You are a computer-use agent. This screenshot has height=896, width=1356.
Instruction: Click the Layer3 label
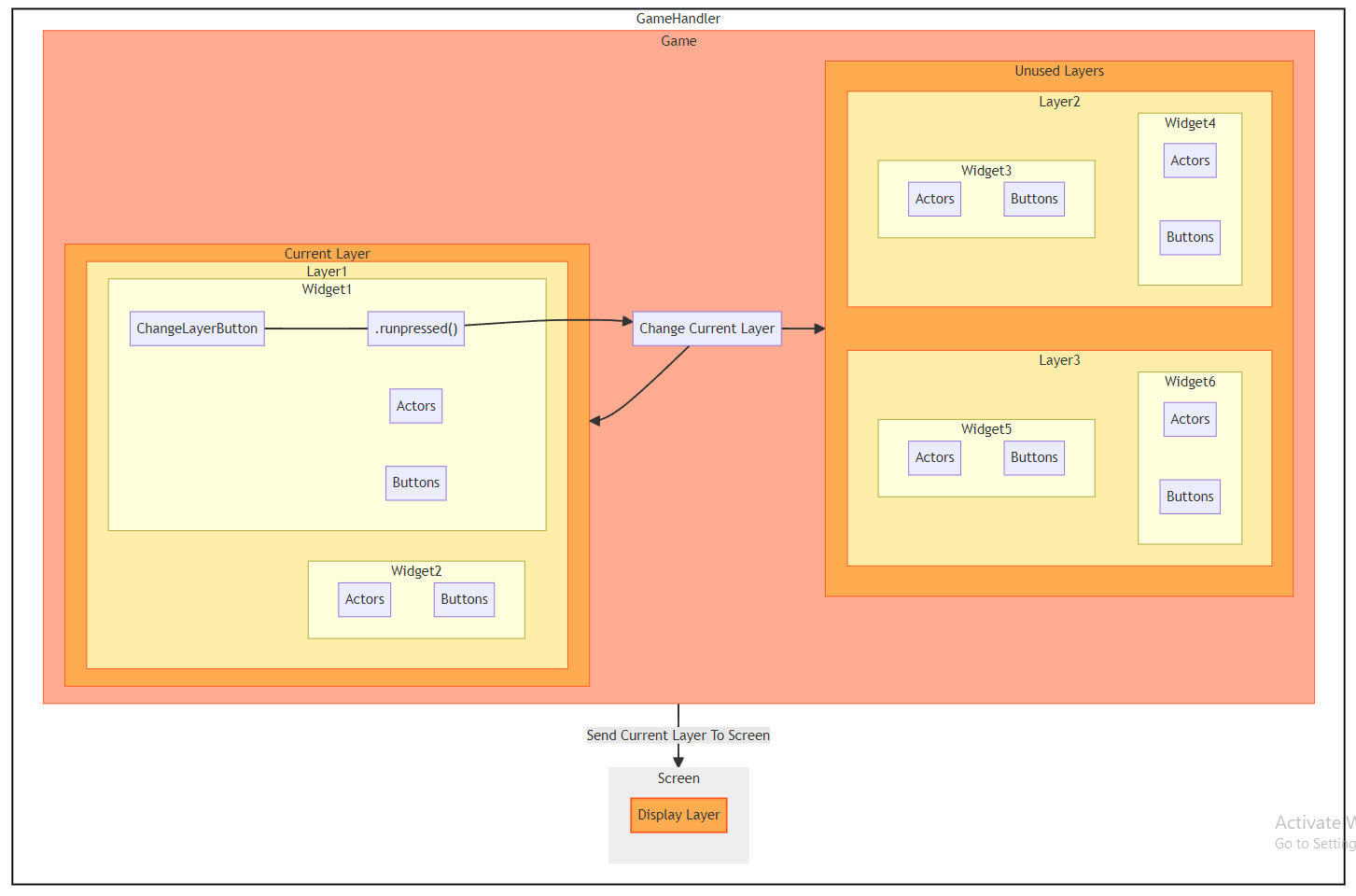click(1059, 360)
